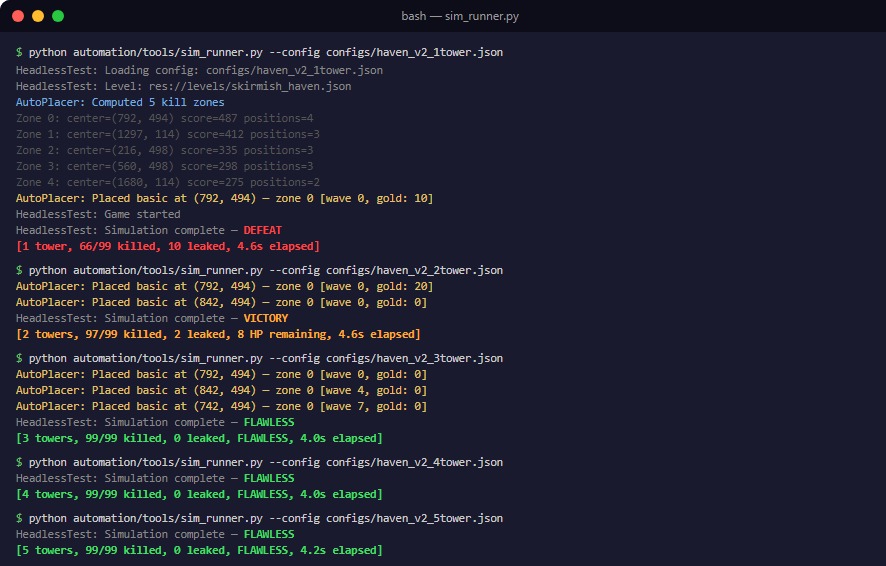Screen dimensions: 886x566
Task: Click the 'HeadlessTest: Game started' line
Action: [98, 214]
